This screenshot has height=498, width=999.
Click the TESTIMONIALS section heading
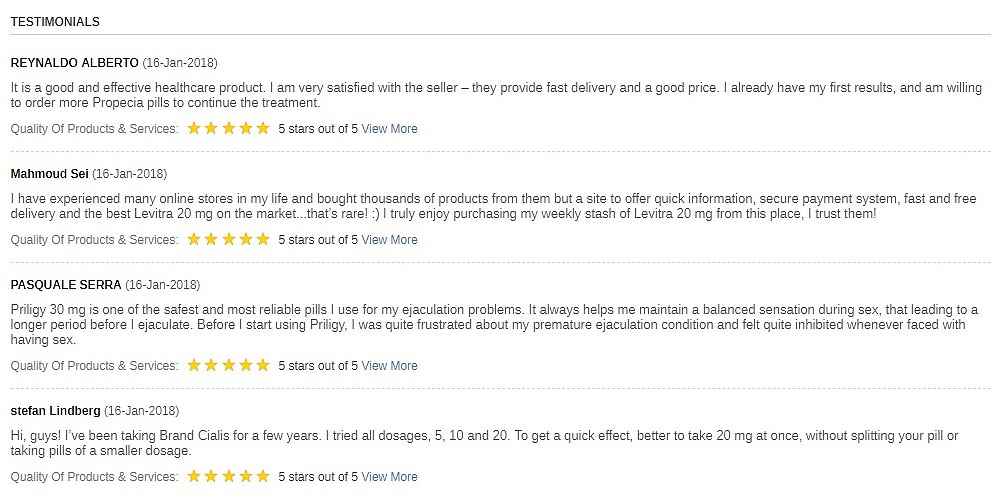click(x=55, y=21)
